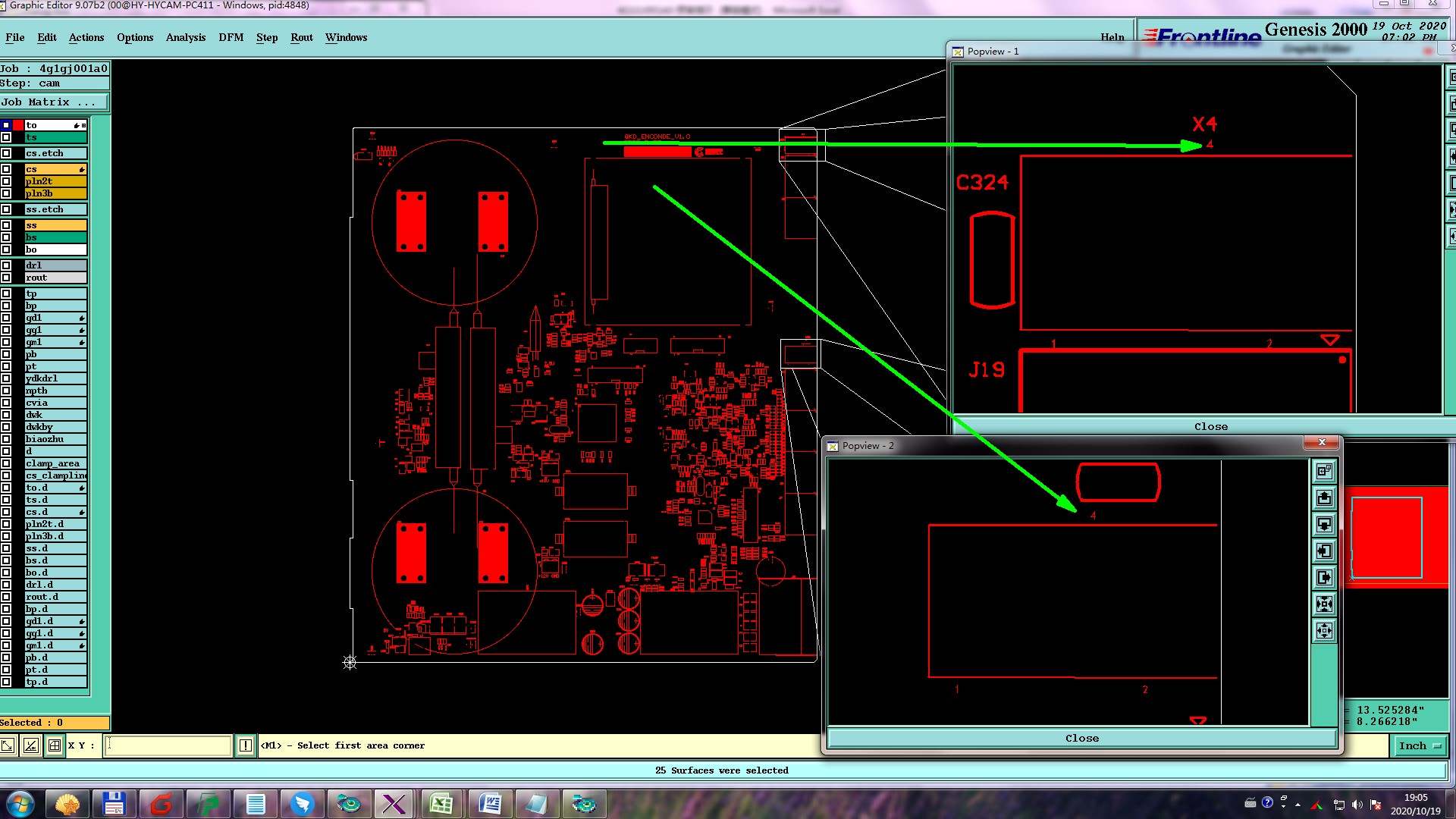This screenshot has height=819, width=1456.
Task: Toggle the checkbox for layer ss
Action: tap(6, 225)
